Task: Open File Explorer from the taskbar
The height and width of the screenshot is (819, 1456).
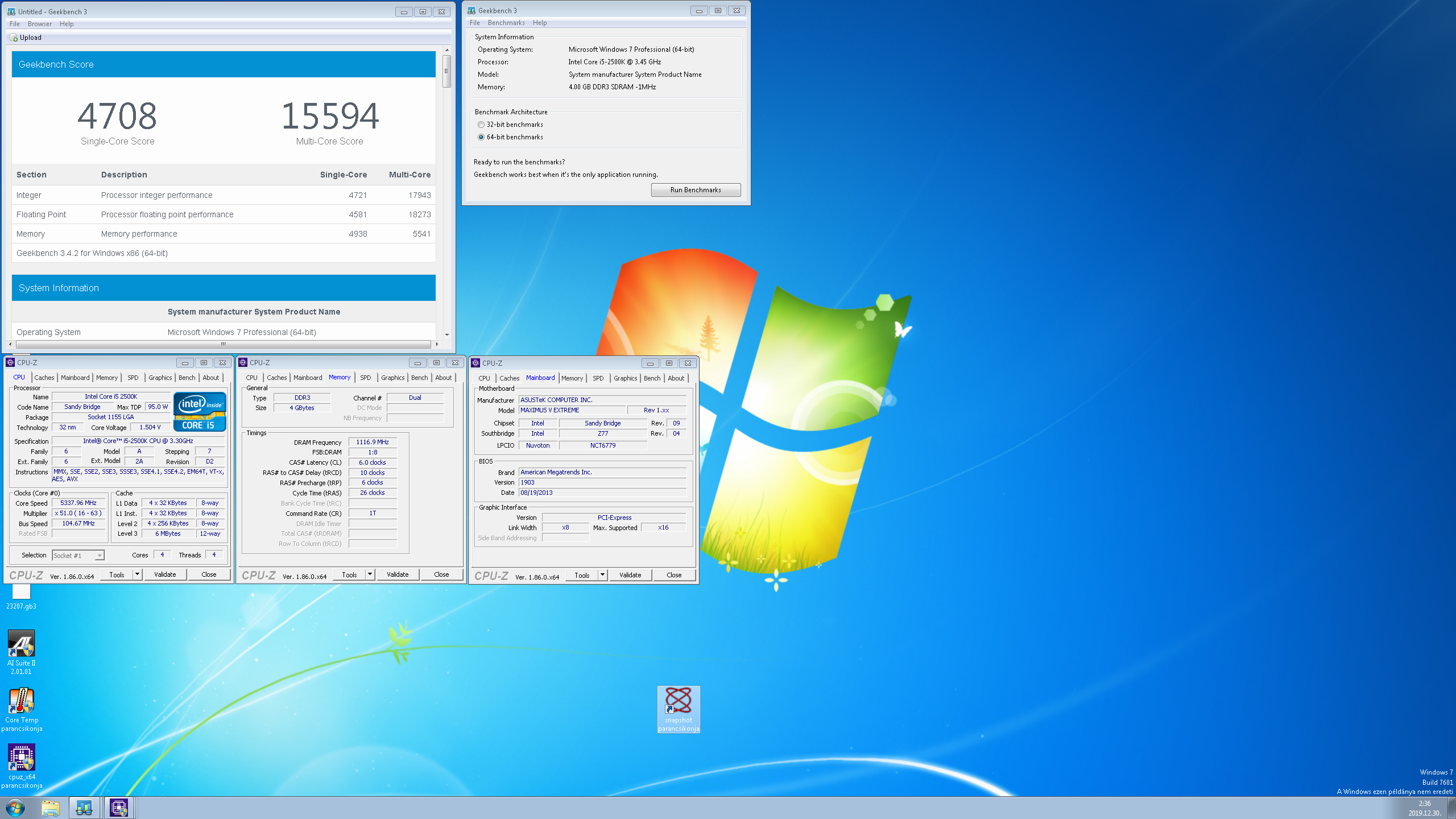Action: [x=51, y=808]
